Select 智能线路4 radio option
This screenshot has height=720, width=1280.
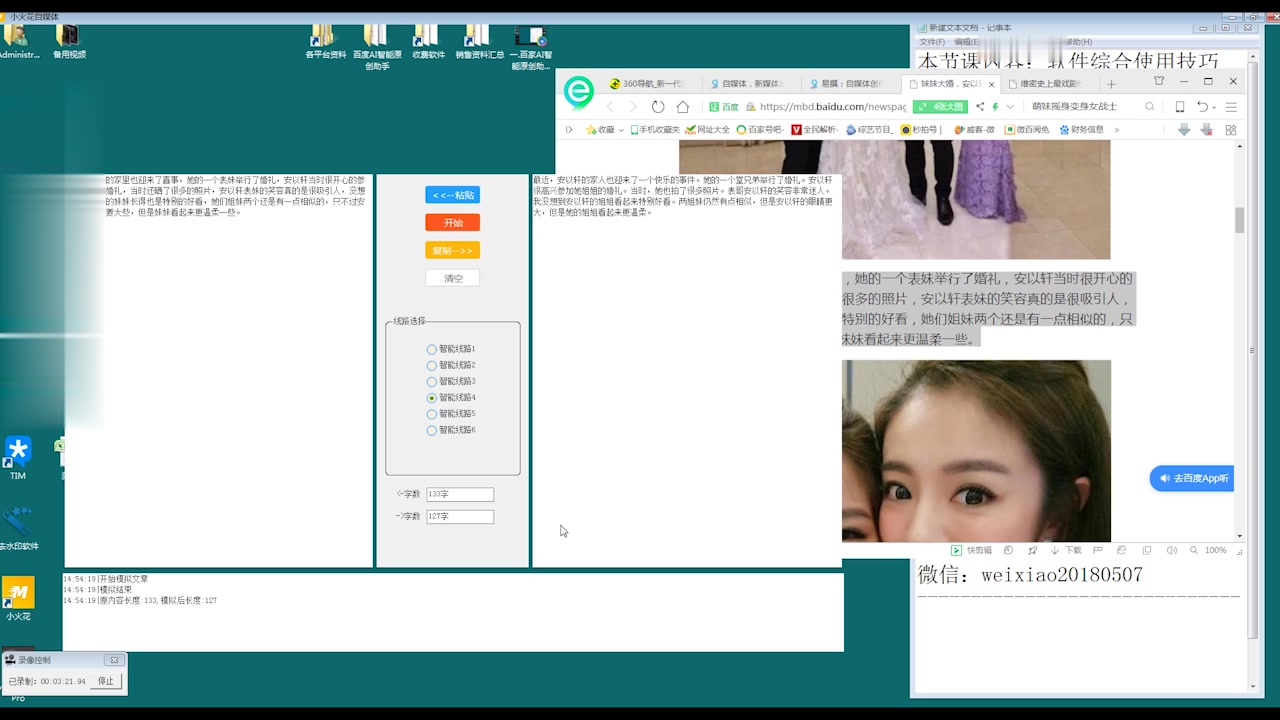pos(451,398)
